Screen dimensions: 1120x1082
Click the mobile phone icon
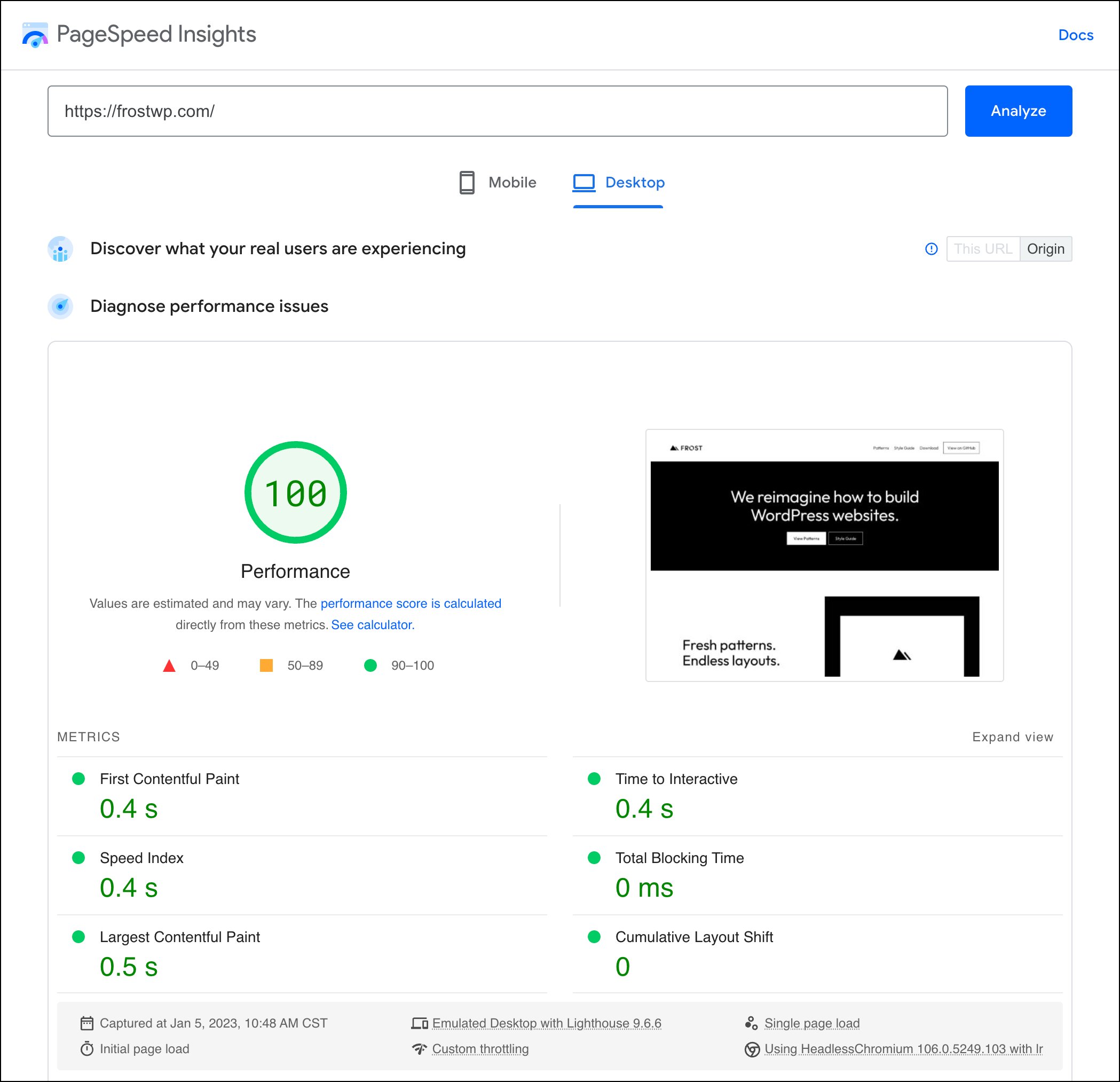467,183
